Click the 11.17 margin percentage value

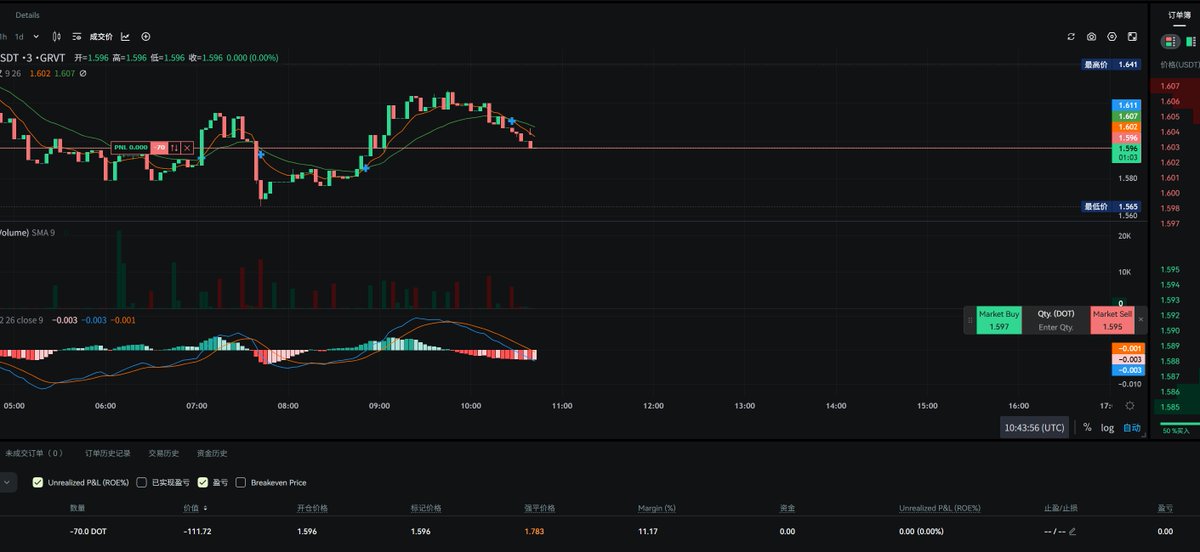tap(648, 531)
